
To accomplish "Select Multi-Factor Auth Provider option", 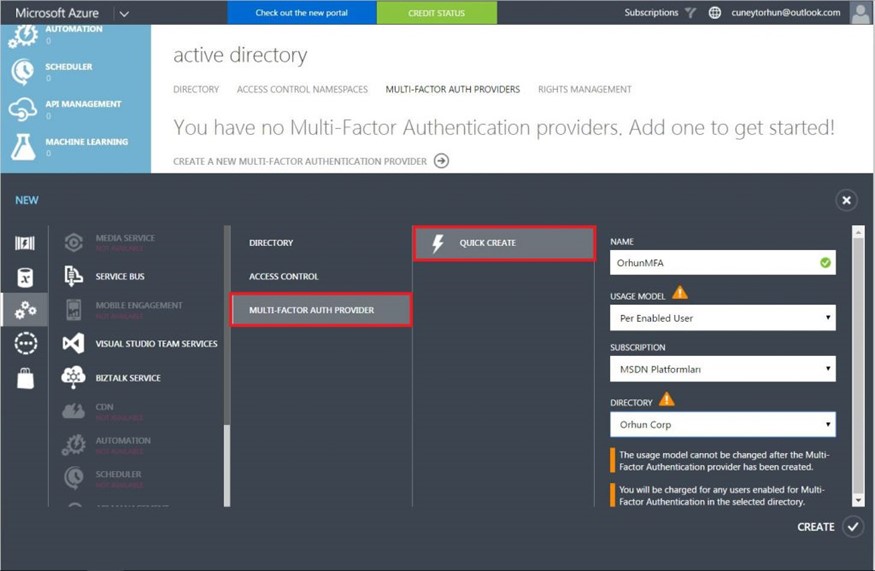I will pyautogui.click(x=321, y=310).
